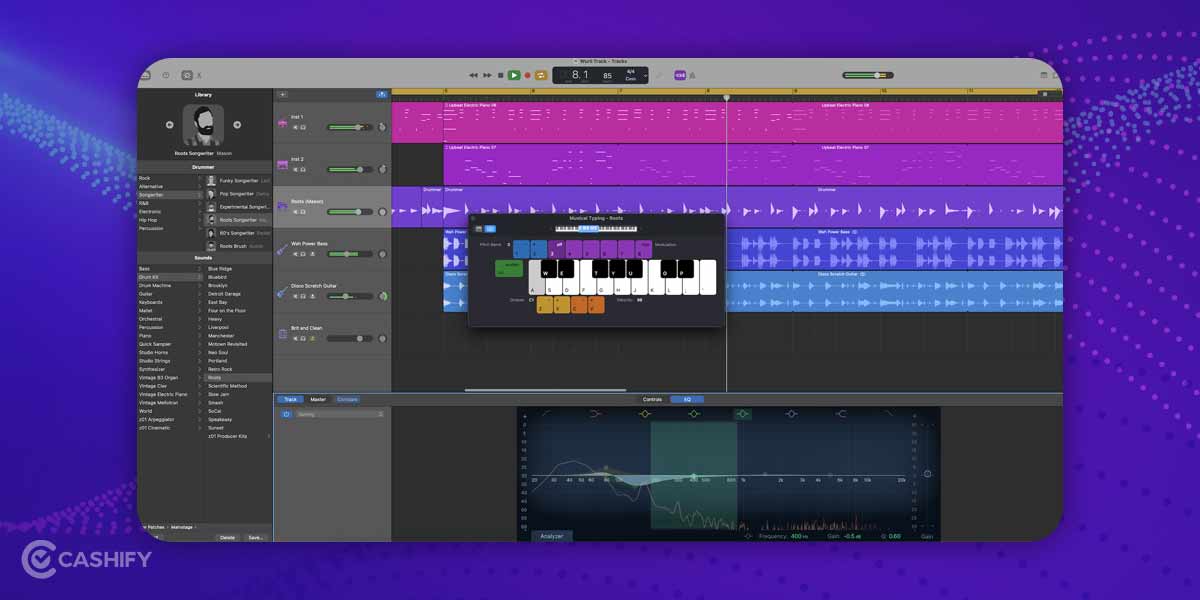Open the Pitch Bend value selector in Musical Typing
1200x600 pixels.
coord(508,245)
